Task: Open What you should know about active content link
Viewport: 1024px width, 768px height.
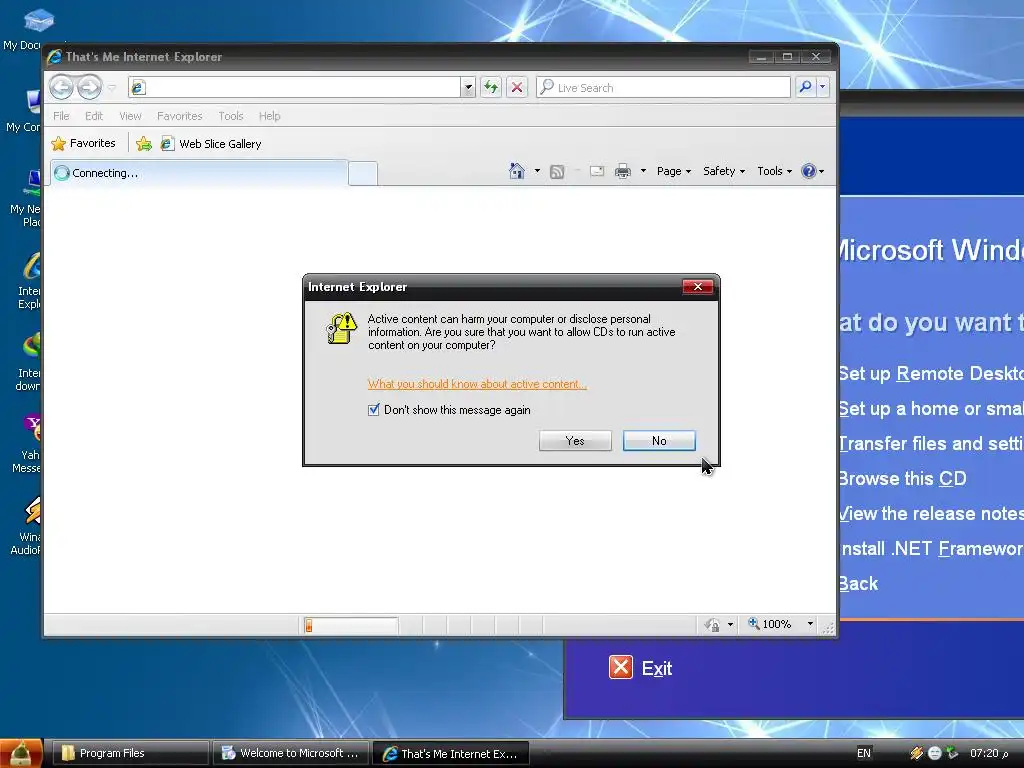Action: pyautogui.click(x=477, y=384)
